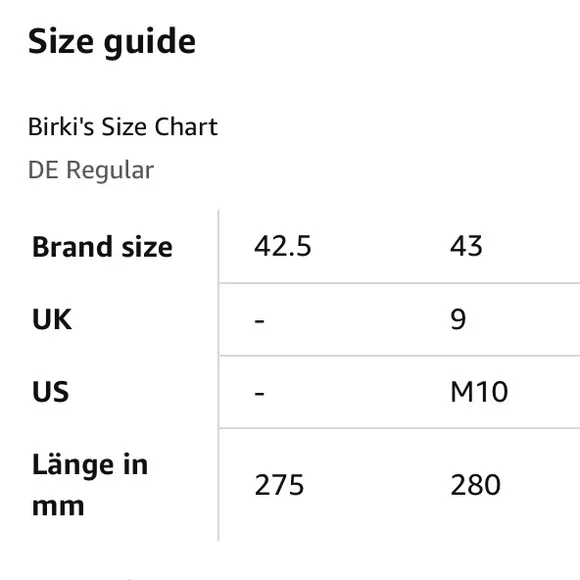
Task: Click the UK dash cell under 42.5
Action: [x=259, y=320]
